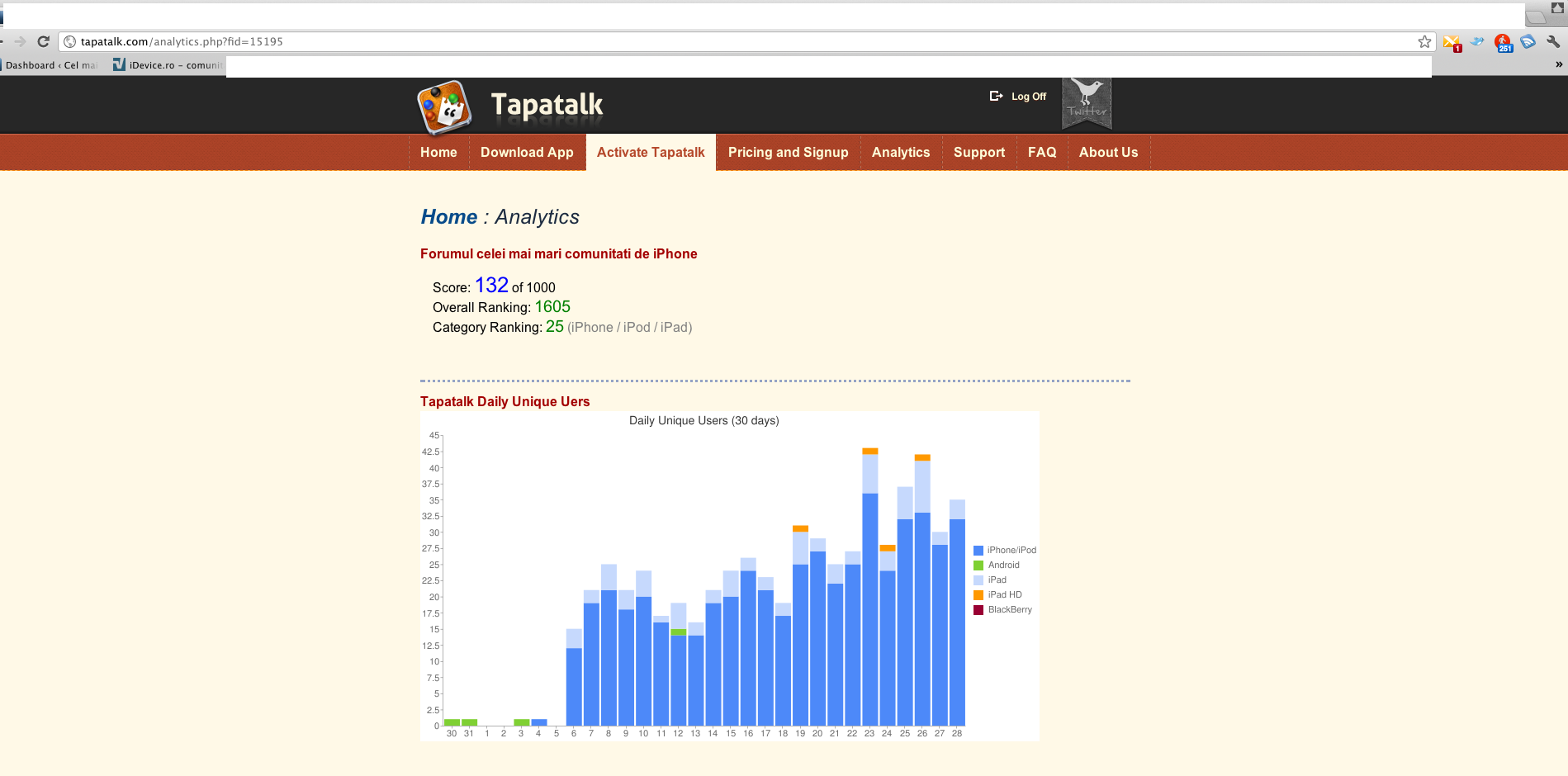Viewport: 1568px width, 776px height.
Task: Open the mail extension with 1 unread
Action: click(x=1451, y=42)
